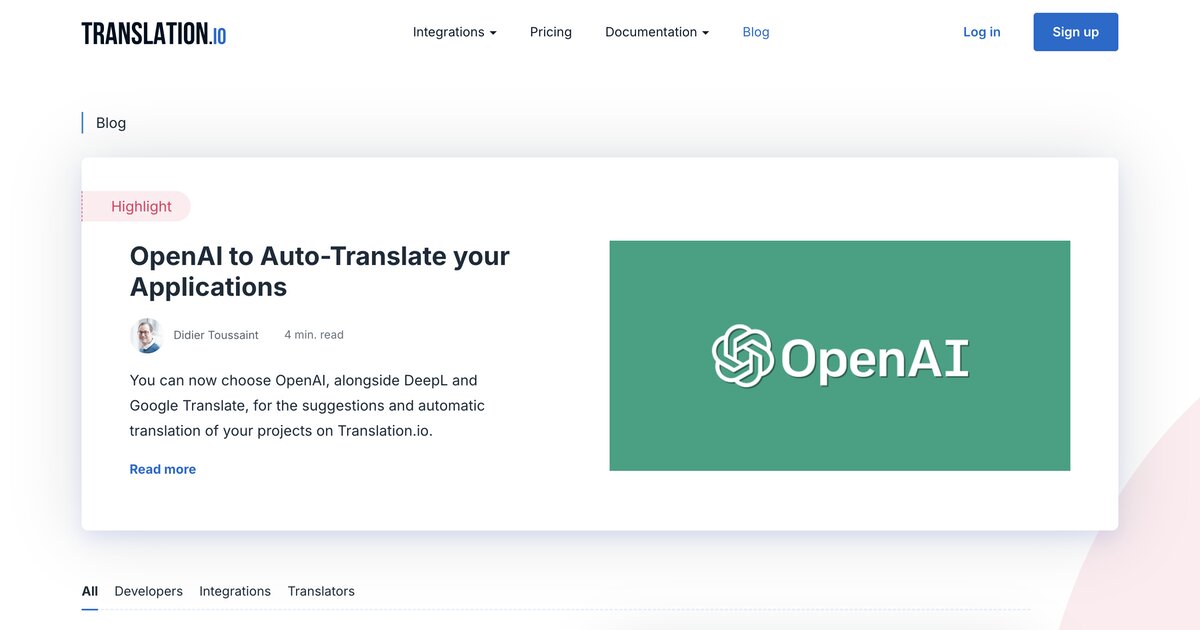
Task: Click the Sign up button
Action: tap(1076, 31)
